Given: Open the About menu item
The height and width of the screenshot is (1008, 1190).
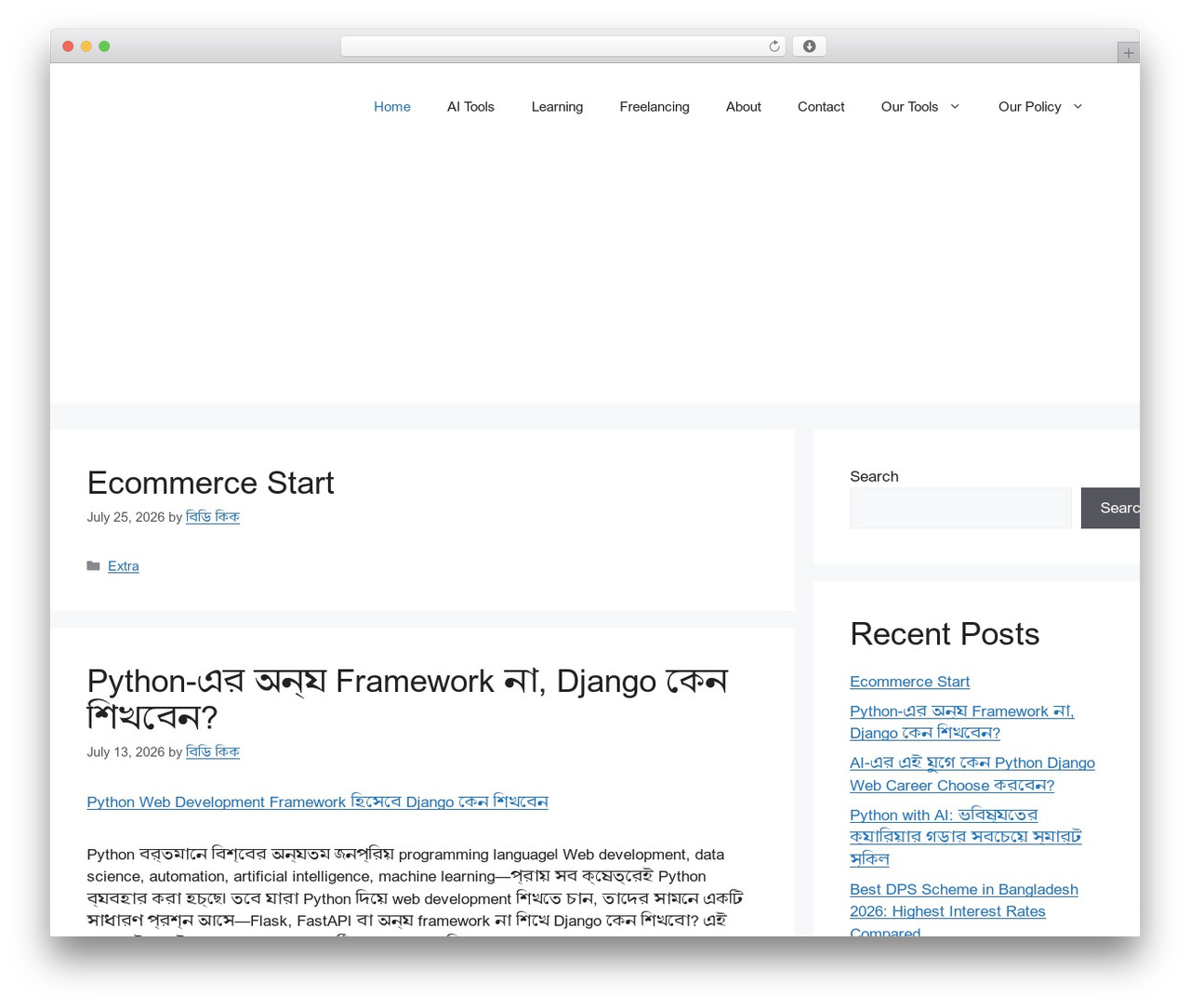Looking at the screenshot, I should [744, 107].
